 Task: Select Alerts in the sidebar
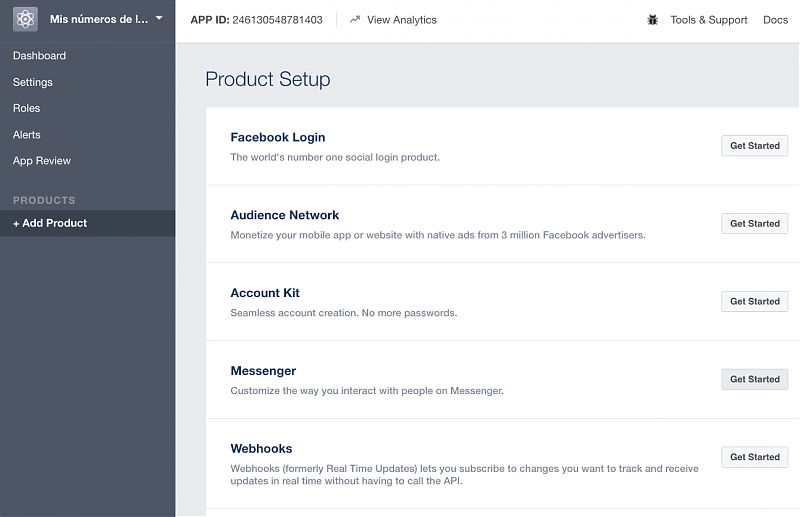click(27, 135)
